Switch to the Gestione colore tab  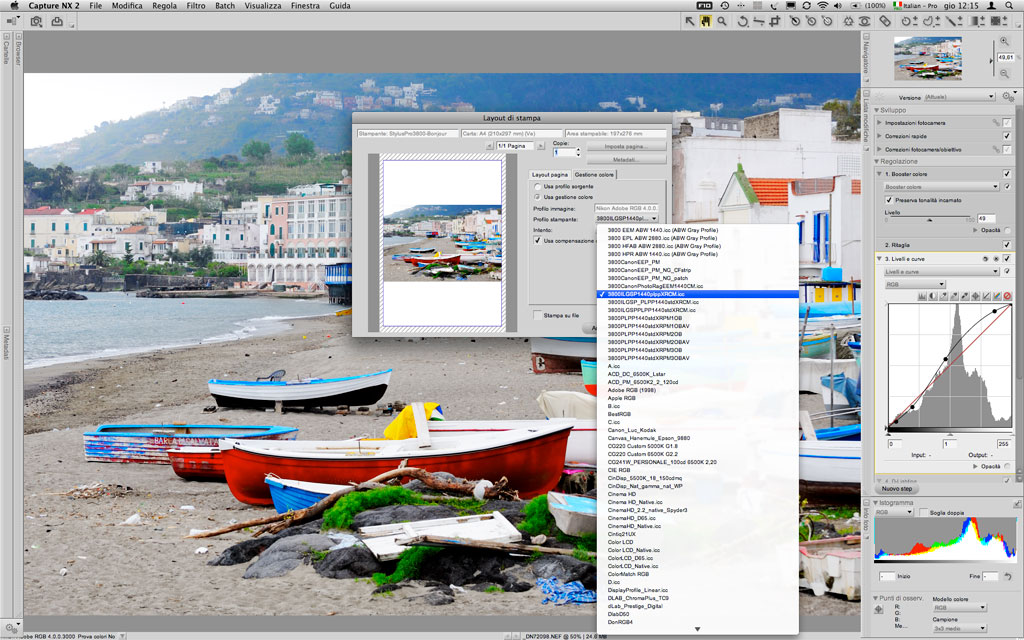pos(594,175)
